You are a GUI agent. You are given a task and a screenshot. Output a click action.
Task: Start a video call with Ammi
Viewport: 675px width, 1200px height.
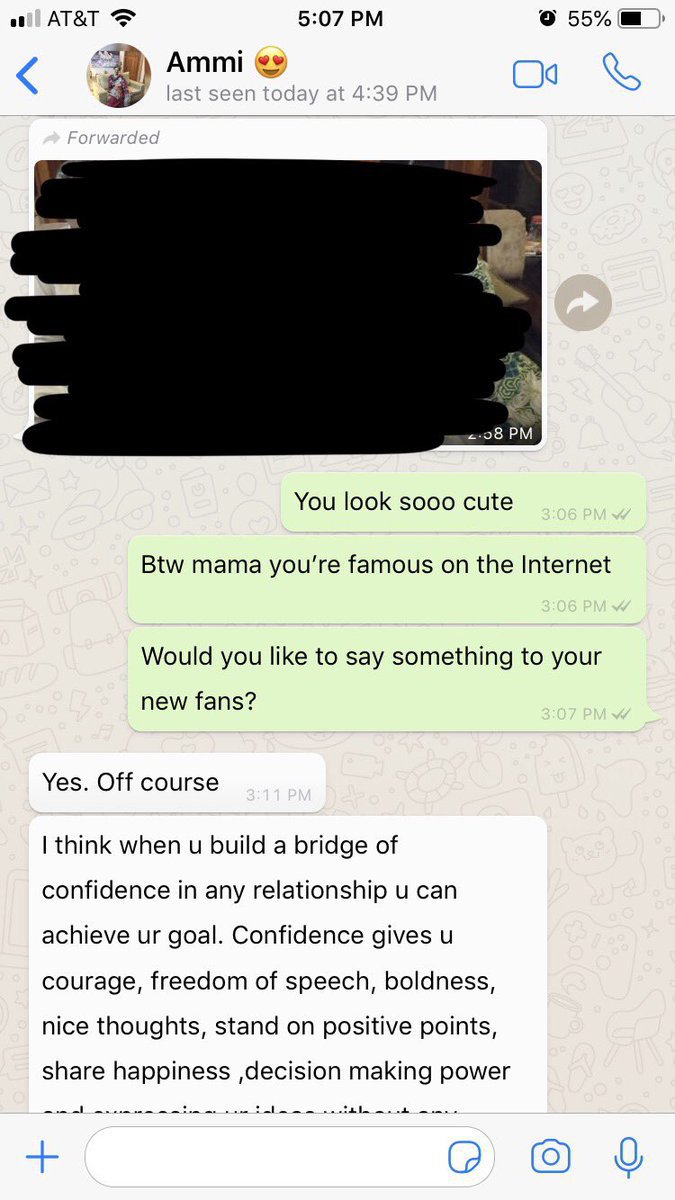[x=534, y=75]
